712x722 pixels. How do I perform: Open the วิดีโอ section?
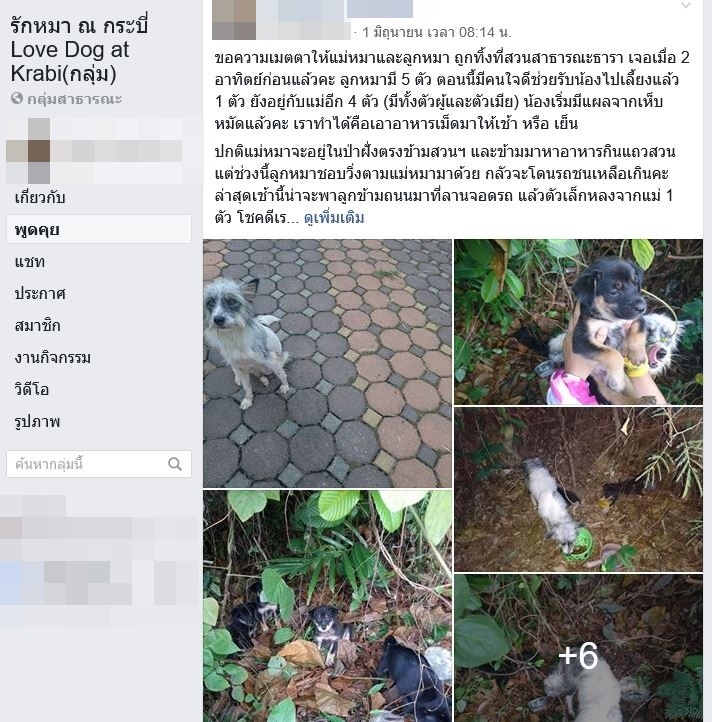[x=32, y=390]
